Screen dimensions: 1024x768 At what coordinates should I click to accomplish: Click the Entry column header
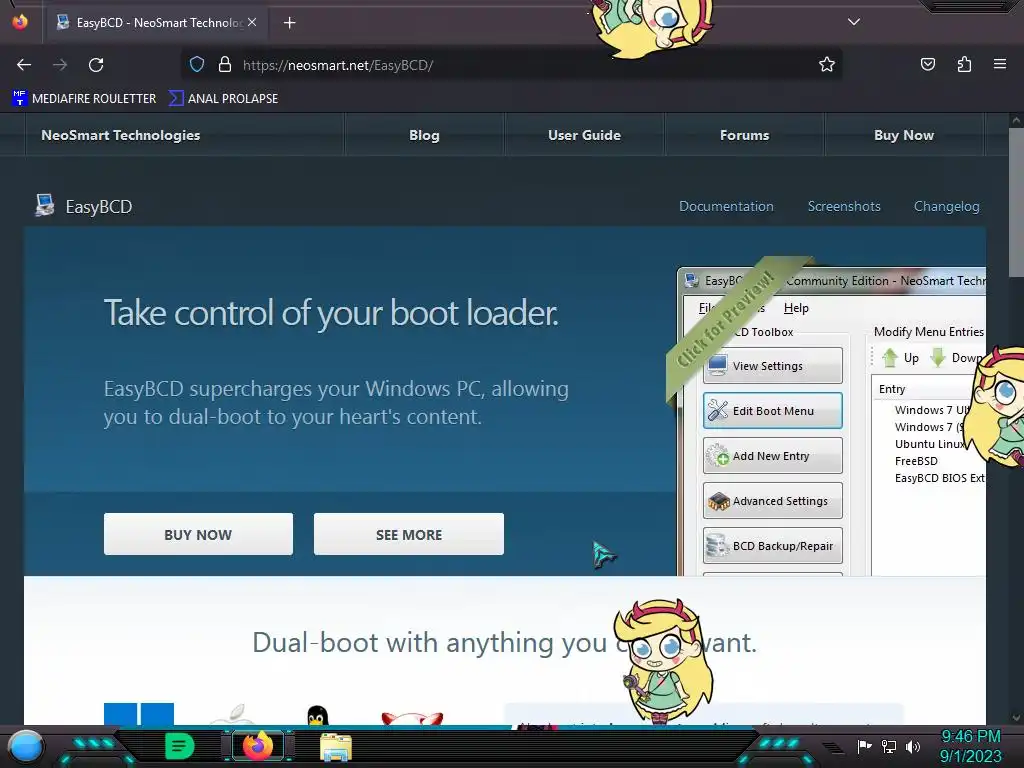(x=892, y=389)
